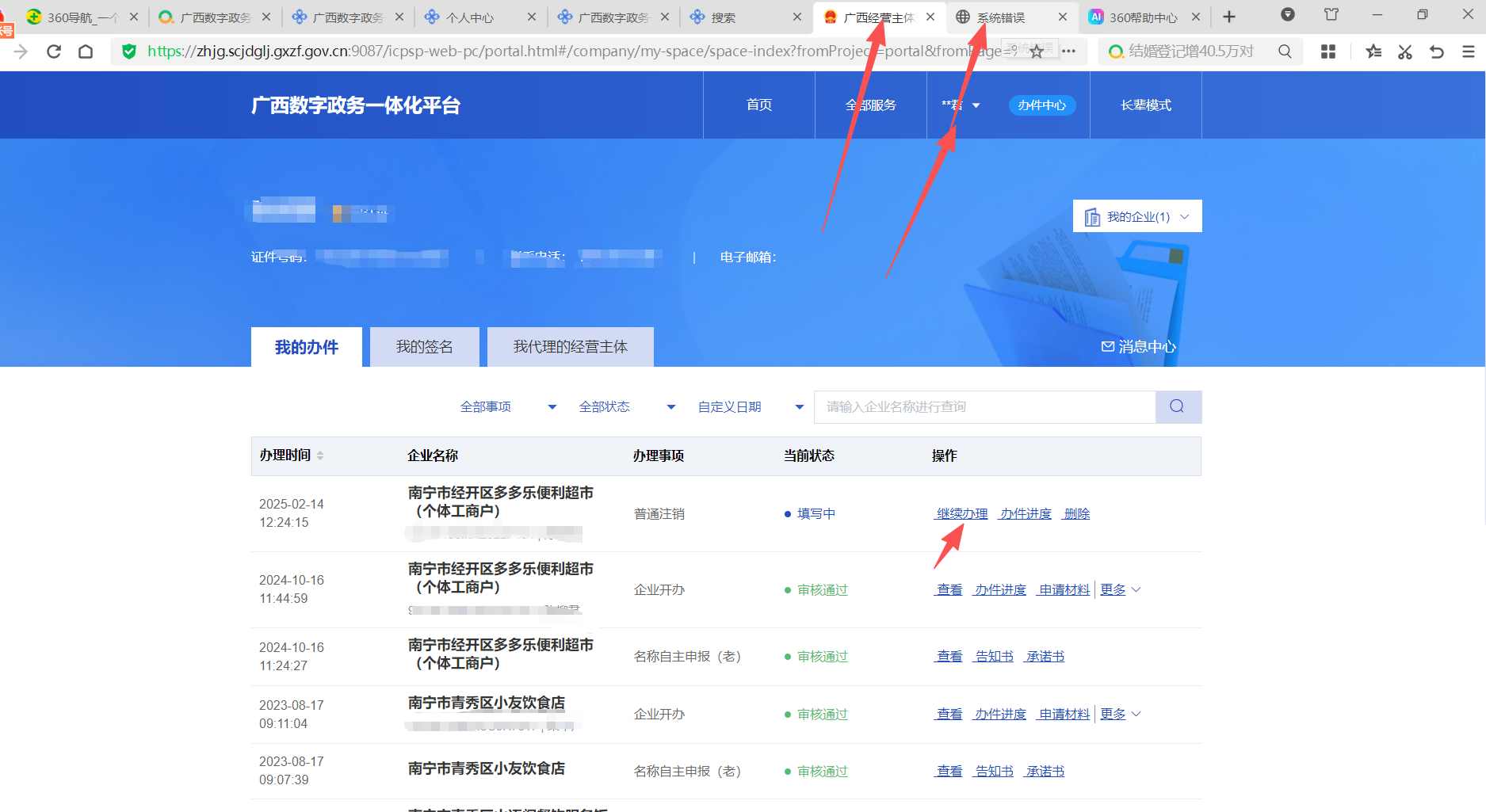Sort the list by 办理时间 column
This screenshot has height=812, width=1486.
pyautogui.click(x=320, y=456)
